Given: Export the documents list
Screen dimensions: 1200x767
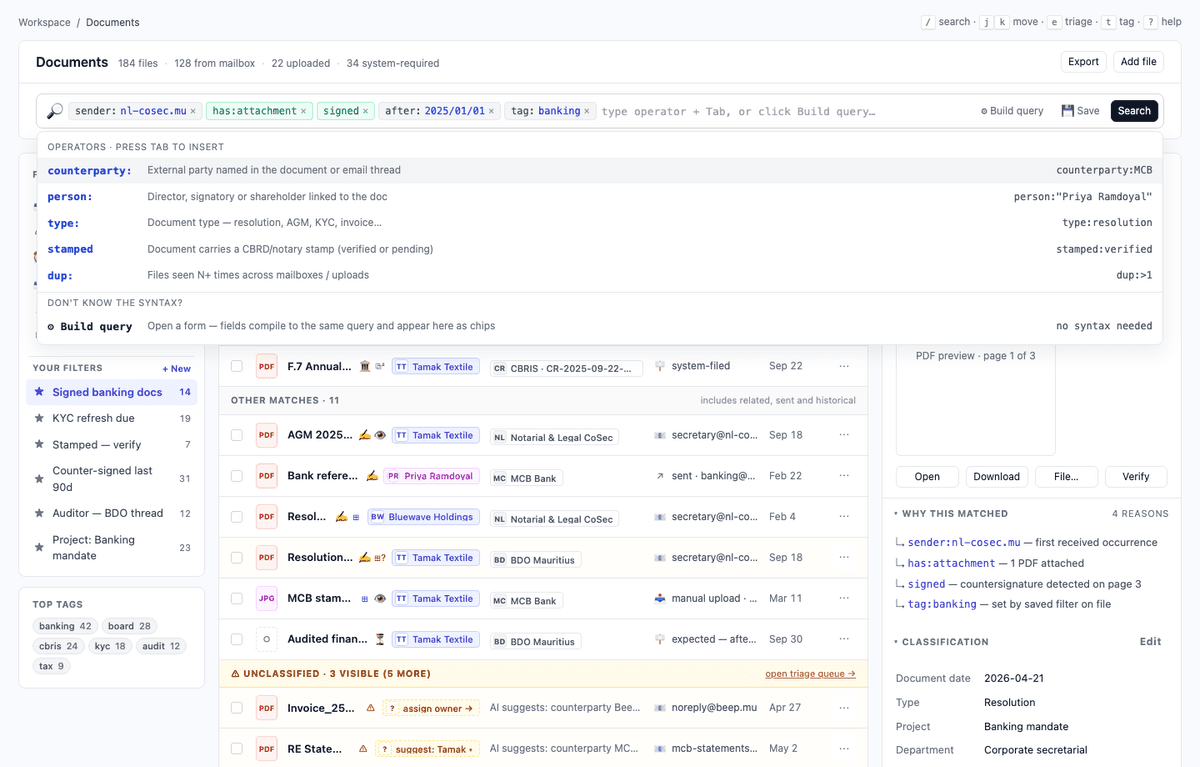Looking at the screenshot, I should point(1083,62).
